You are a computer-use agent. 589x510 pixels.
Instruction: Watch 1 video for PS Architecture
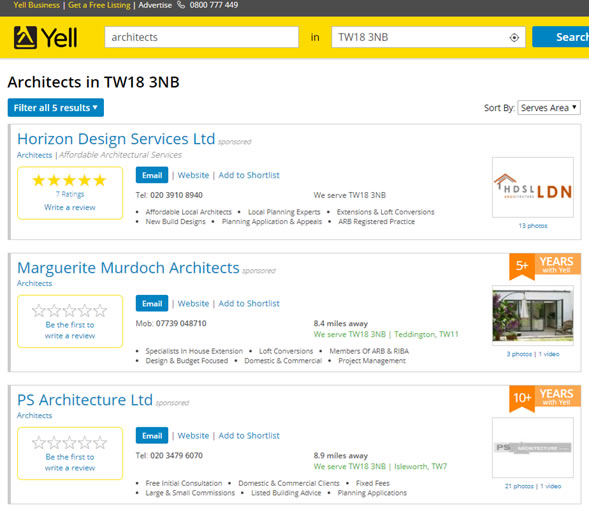[x=551, y=486]
